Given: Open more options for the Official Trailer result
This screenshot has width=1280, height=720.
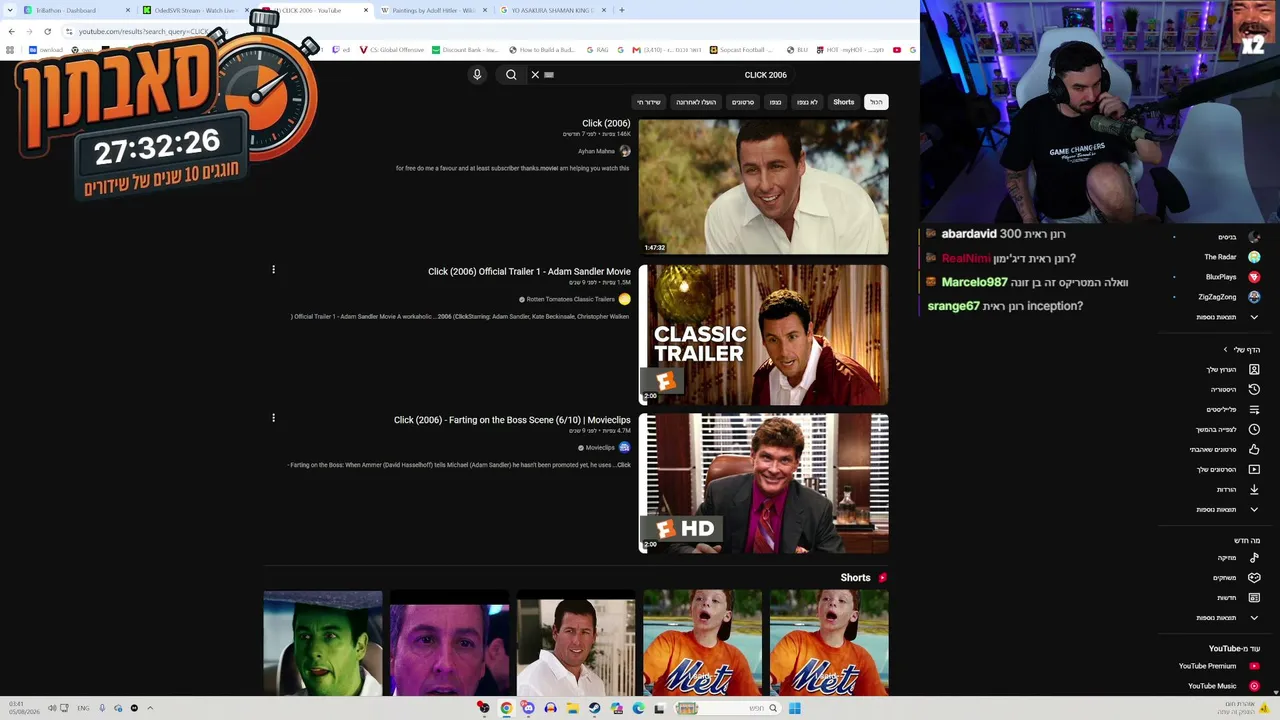Looking at the screenshot, I should pyautogui.click(x=273, y=269).
